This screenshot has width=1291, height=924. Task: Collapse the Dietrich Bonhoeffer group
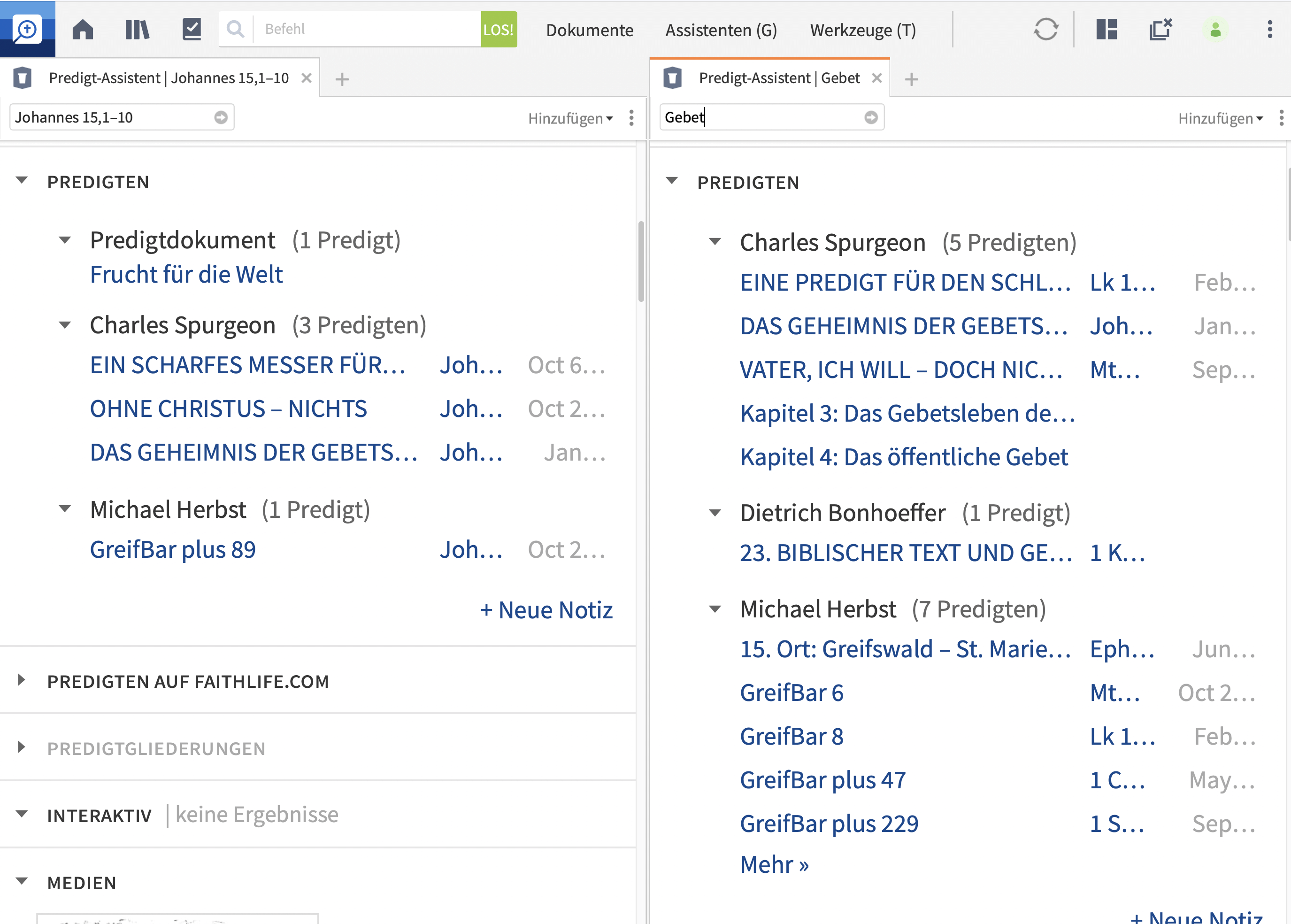[715, 513]
